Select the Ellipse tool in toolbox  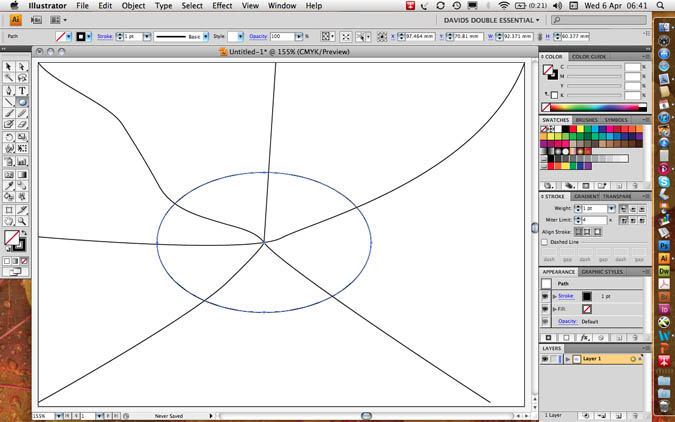(22, 102)
